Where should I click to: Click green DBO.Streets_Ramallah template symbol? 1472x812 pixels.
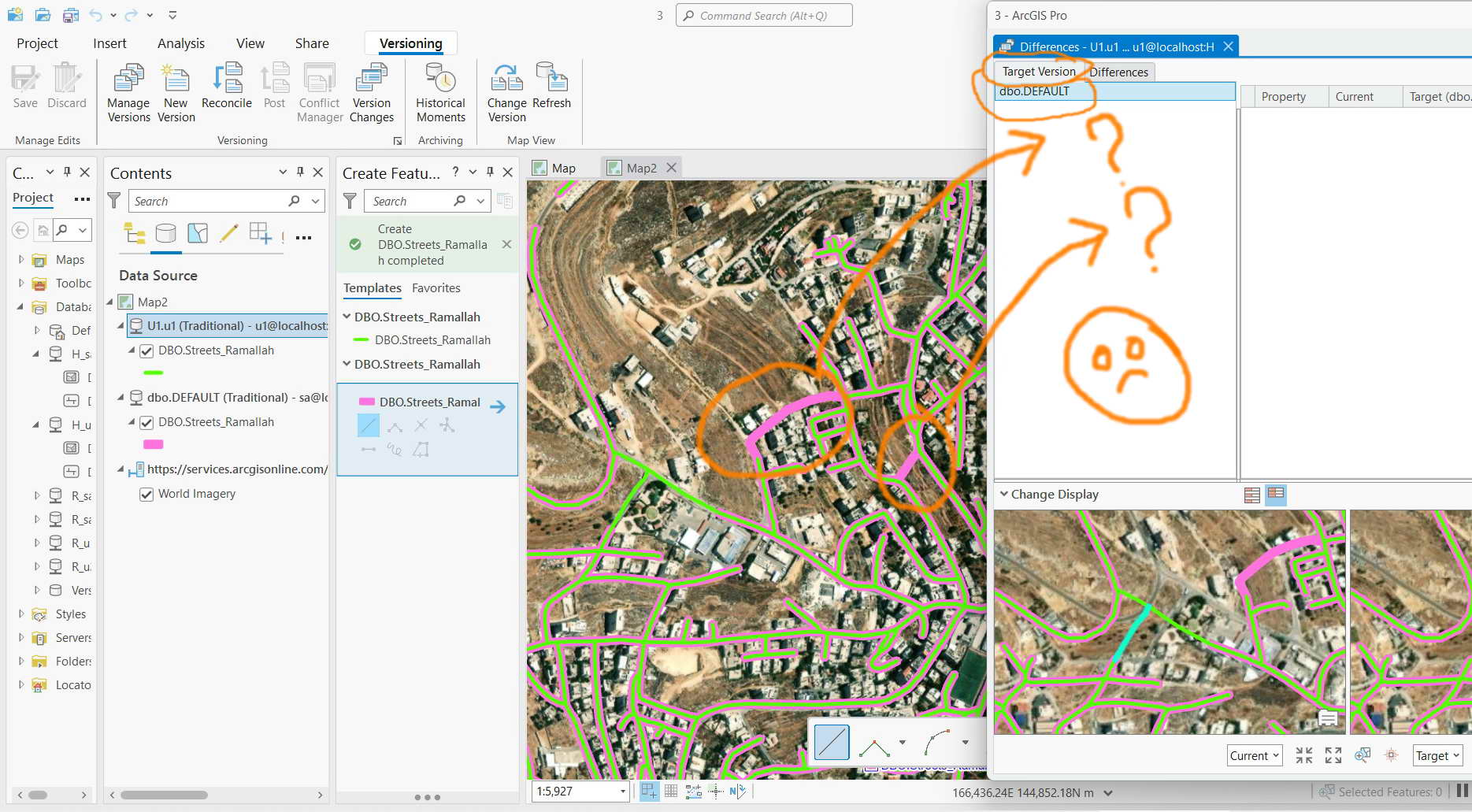pos(362,340)
